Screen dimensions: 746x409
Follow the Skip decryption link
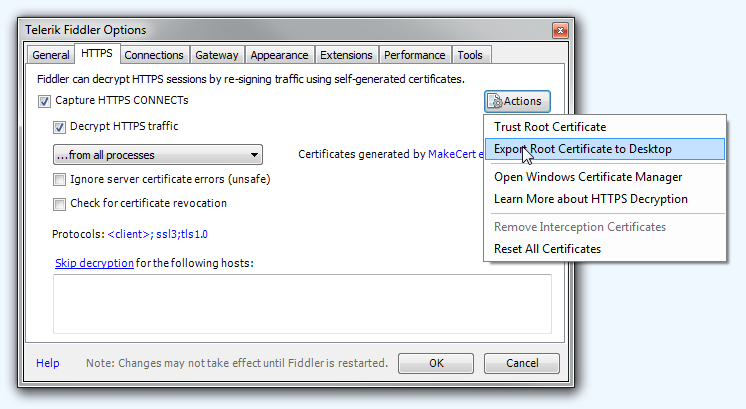coord(94,263)
